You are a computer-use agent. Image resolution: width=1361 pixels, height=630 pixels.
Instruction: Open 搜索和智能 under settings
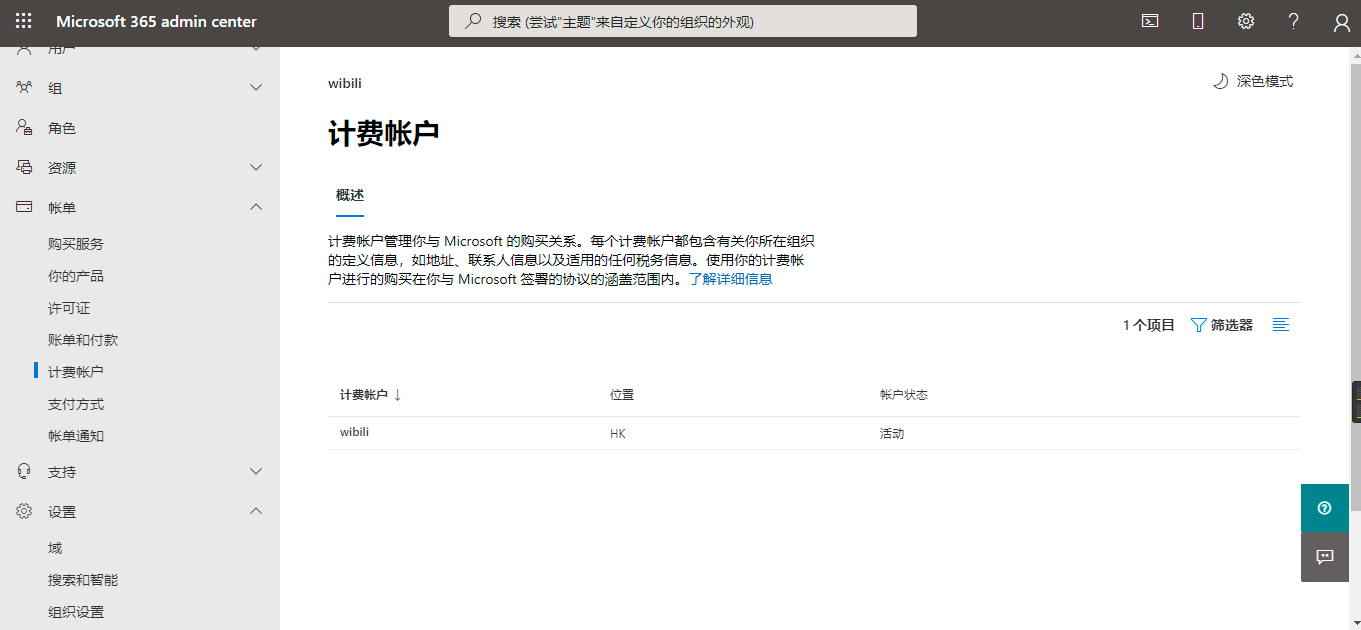[83, 580]
